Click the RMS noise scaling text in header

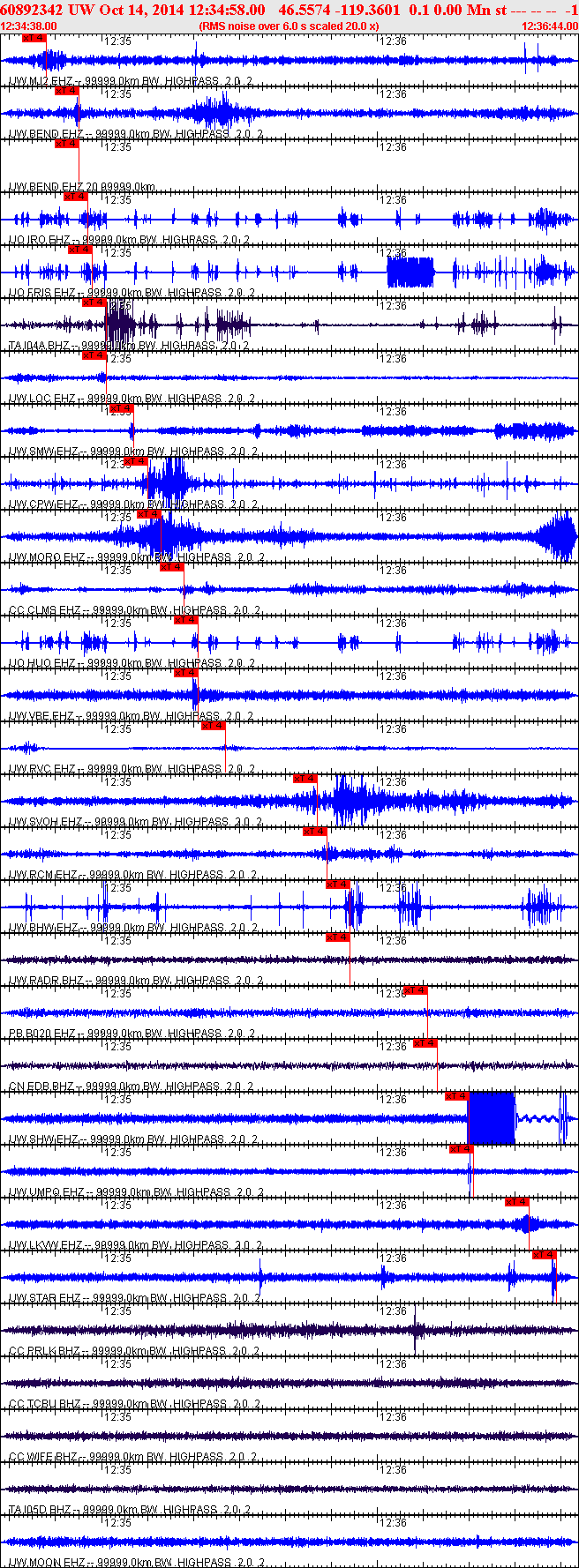(x=289, y=26)
